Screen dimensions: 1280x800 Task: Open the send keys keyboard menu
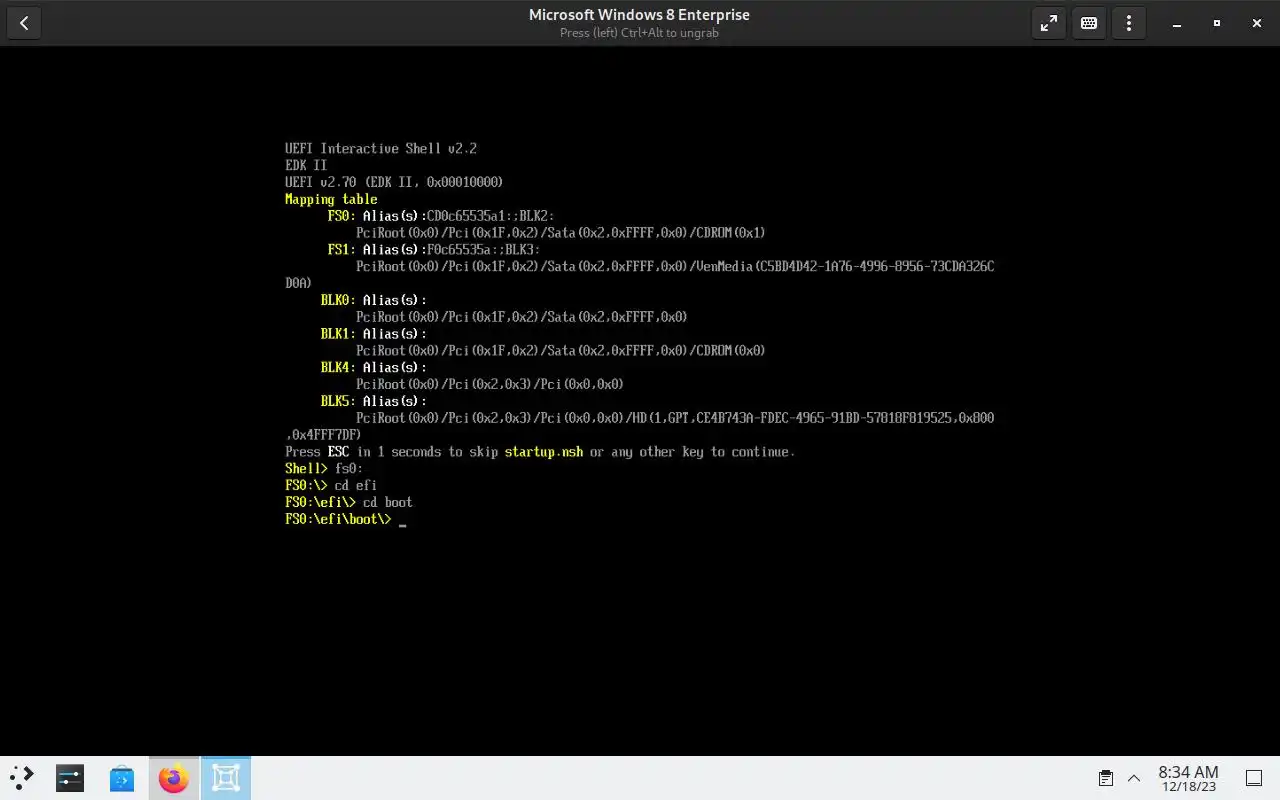click(x=1089, y=23)
